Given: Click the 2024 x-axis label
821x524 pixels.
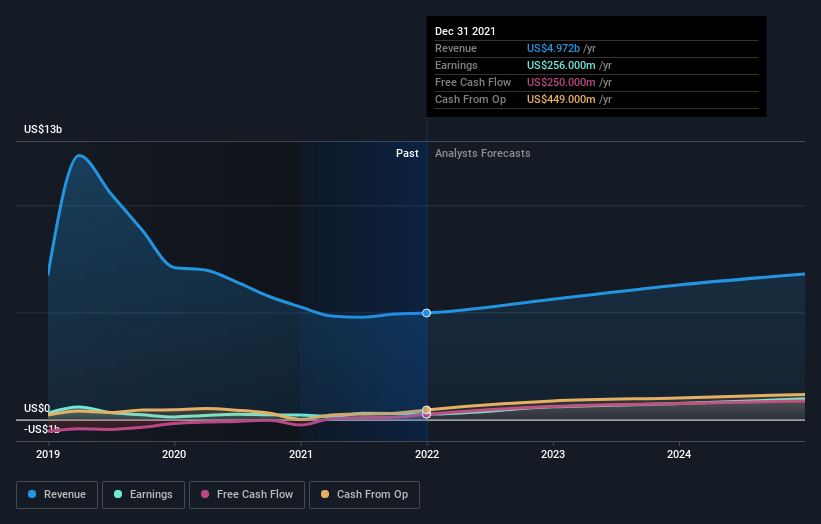Looking at the screenshot, I should point(679,454).
